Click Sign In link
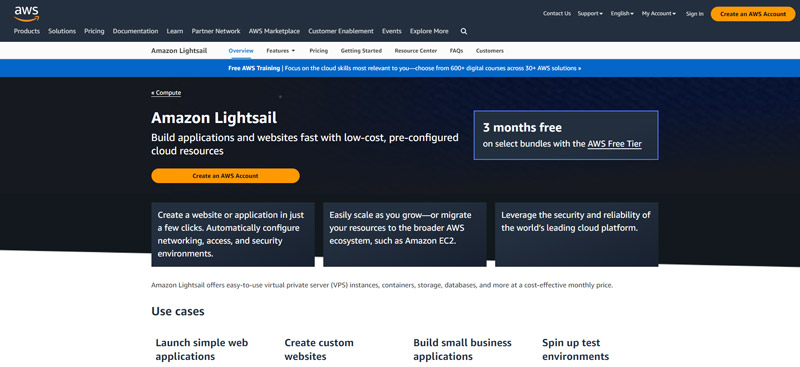The image size is (800, 367). point(694,14)
